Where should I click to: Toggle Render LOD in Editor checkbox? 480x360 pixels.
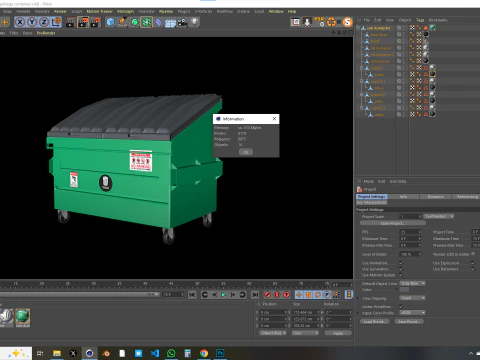(473, 254)
